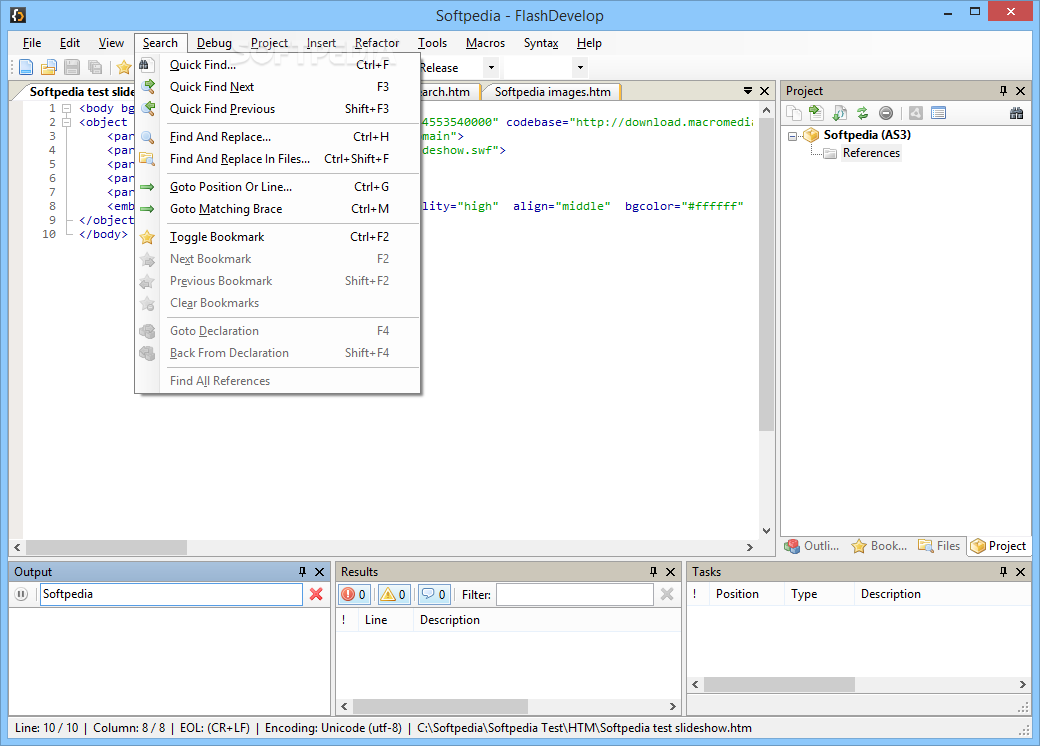
Task: Click the Results Filter input field
Action: point(574,594)
